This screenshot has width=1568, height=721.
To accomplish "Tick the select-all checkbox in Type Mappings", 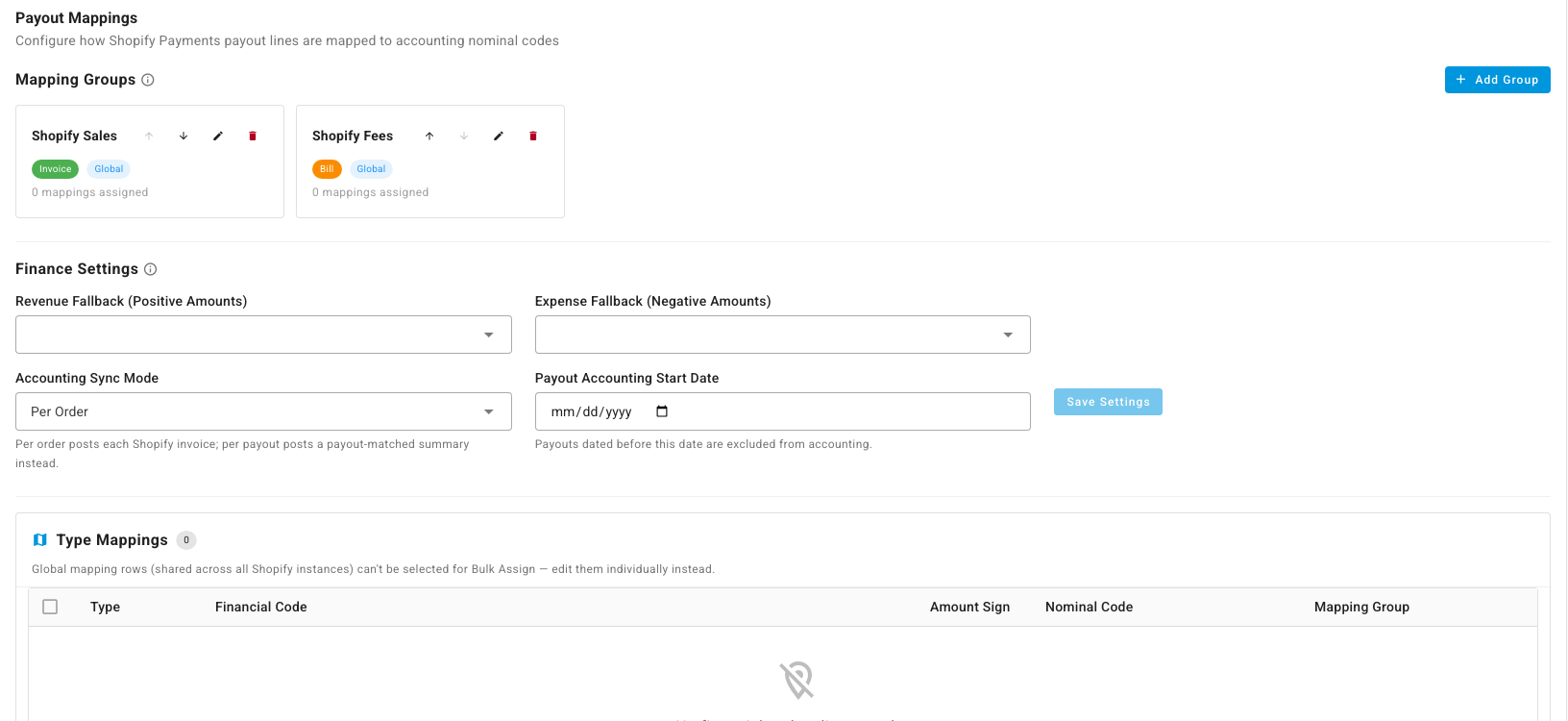I will 50,607.
